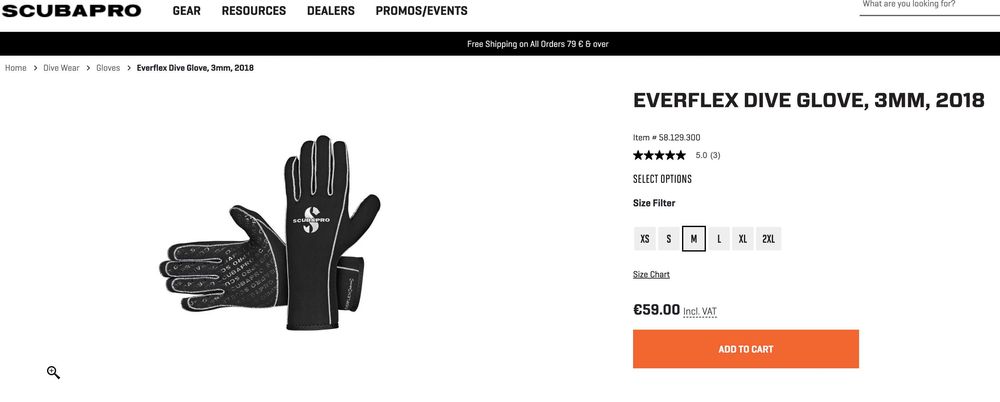Choose size M option
Image resolution: width=1000 pixels, height=402 pixels.
694,239
